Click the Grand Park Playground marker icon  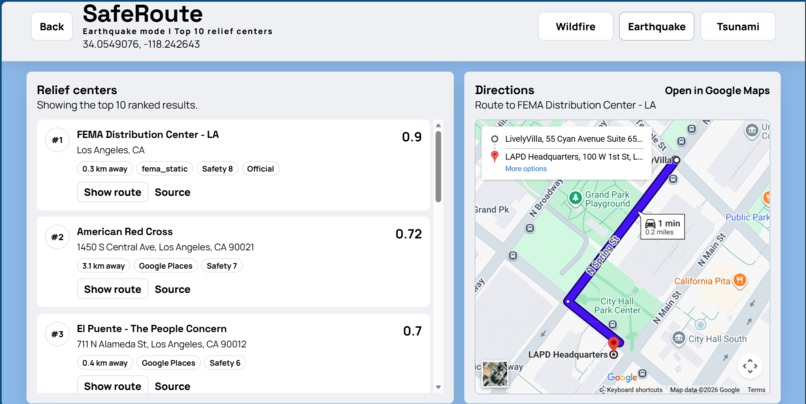575,197
